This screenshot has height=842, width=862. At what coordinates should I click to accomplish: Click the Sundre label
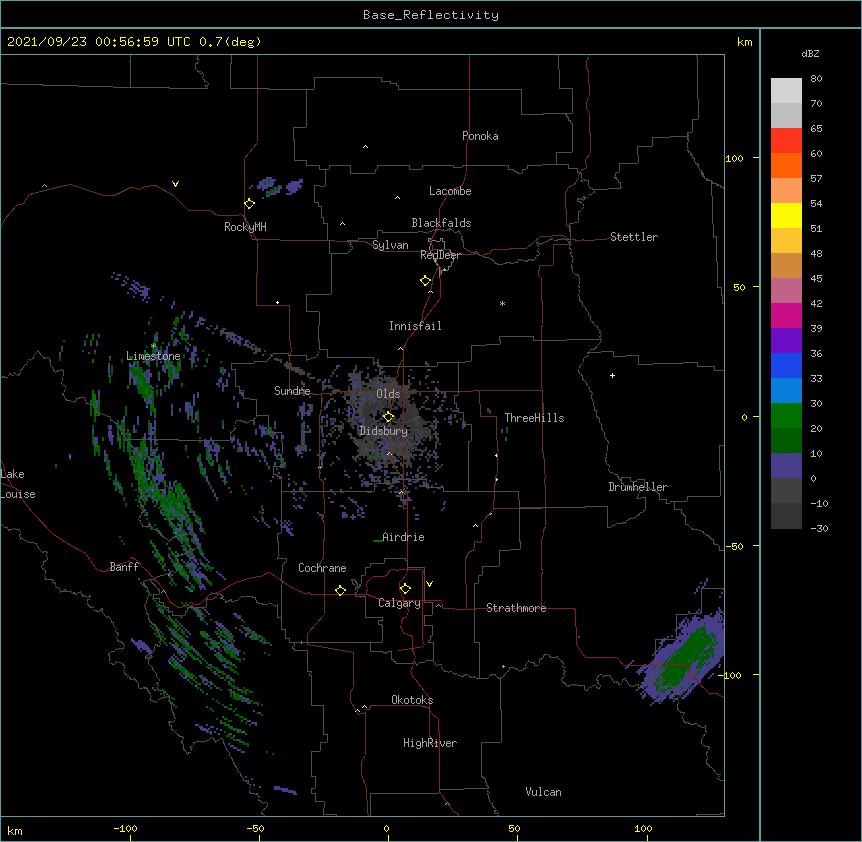pos(292,391)
